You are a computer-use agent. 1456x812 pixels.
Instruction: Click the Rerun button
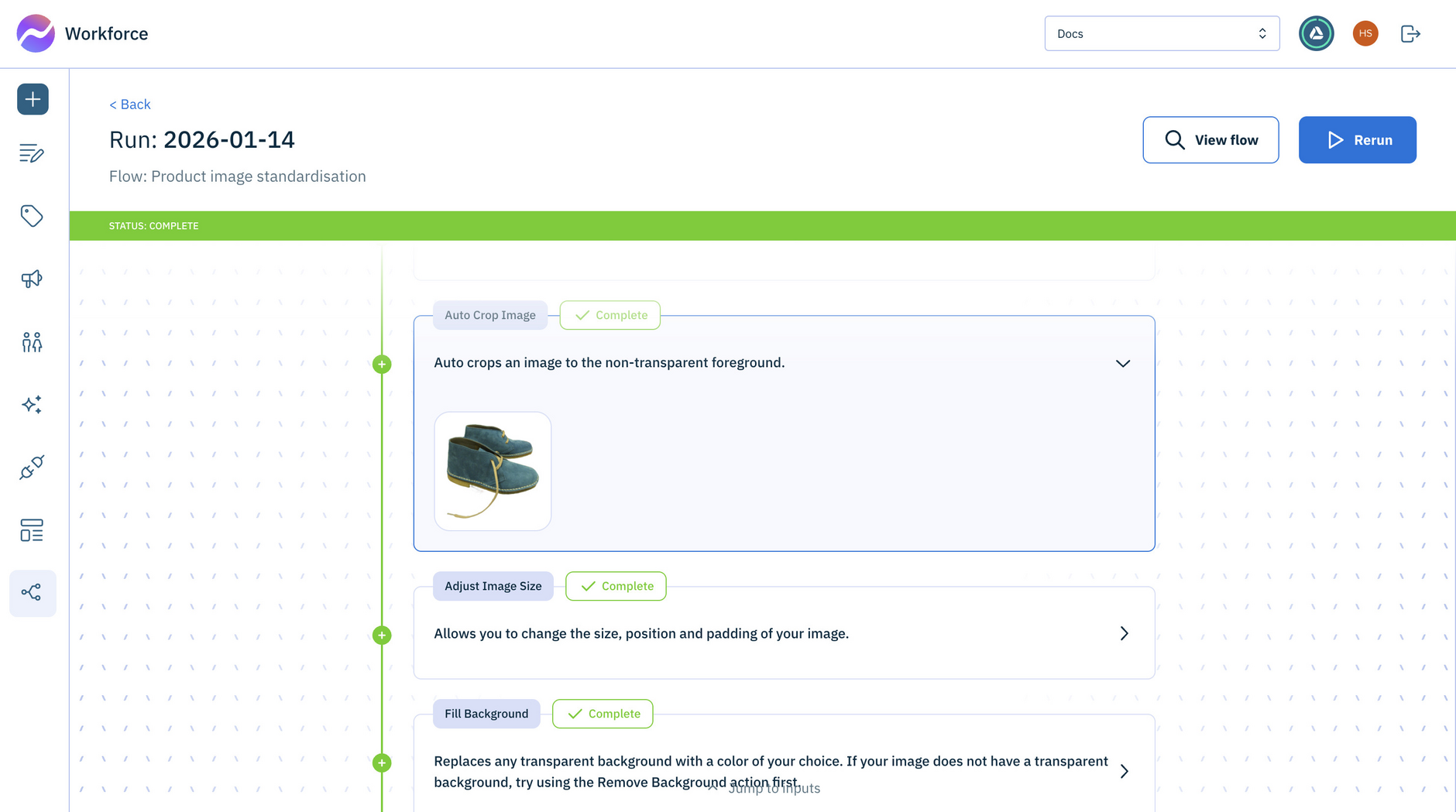click(x=1357, y=139)
